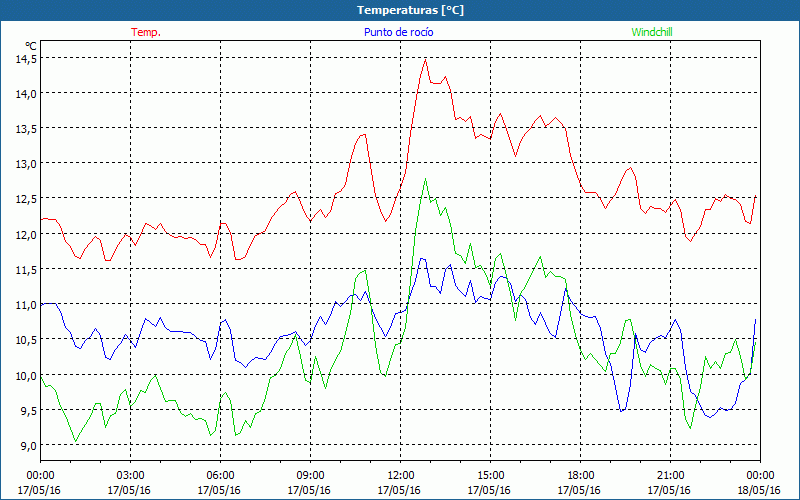Click the 11,5 y-axis value
Image resolution: width=800 pixels, height=500 pixels.
tap(27, 270)
